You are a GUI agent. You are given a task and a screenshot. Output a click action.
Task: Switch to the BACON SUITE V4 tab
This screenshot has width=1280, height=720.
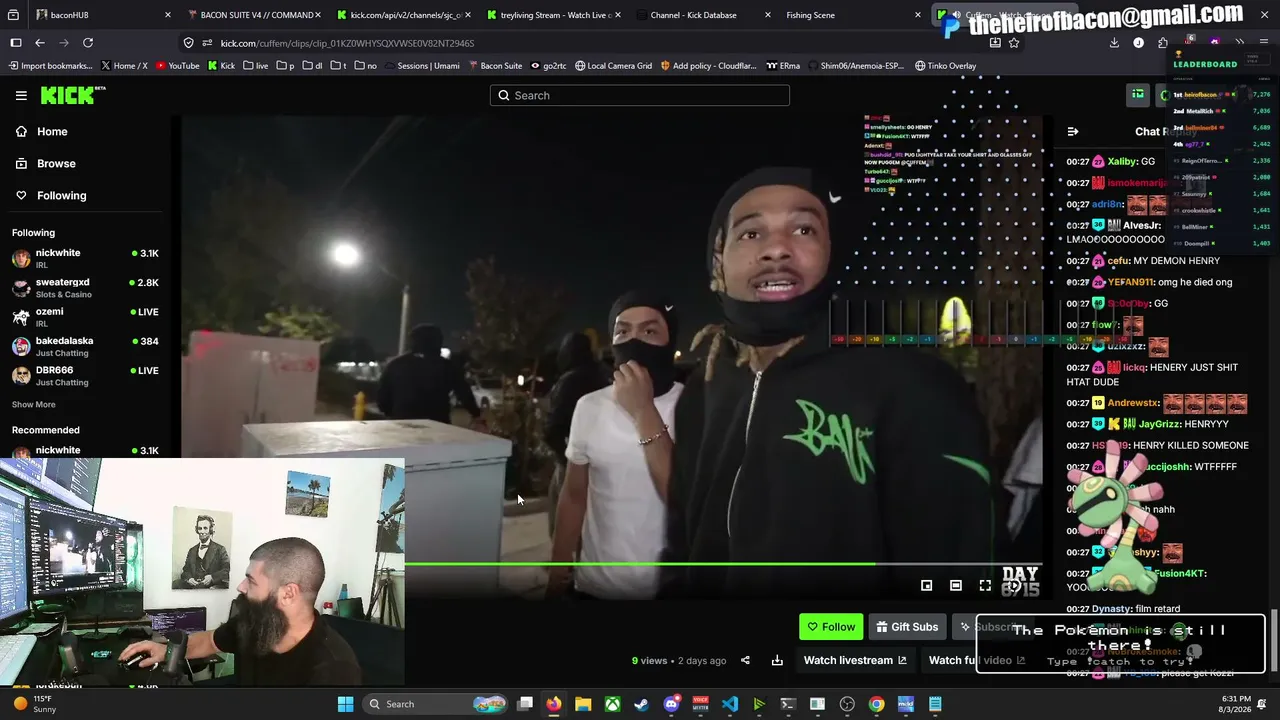pos(253,15)
